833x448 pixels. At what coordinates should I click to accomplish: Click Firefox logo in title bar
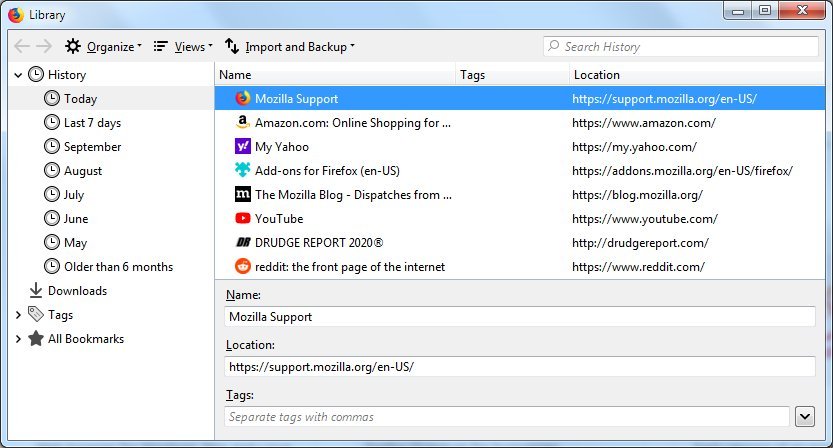click(x=16, y=14)
